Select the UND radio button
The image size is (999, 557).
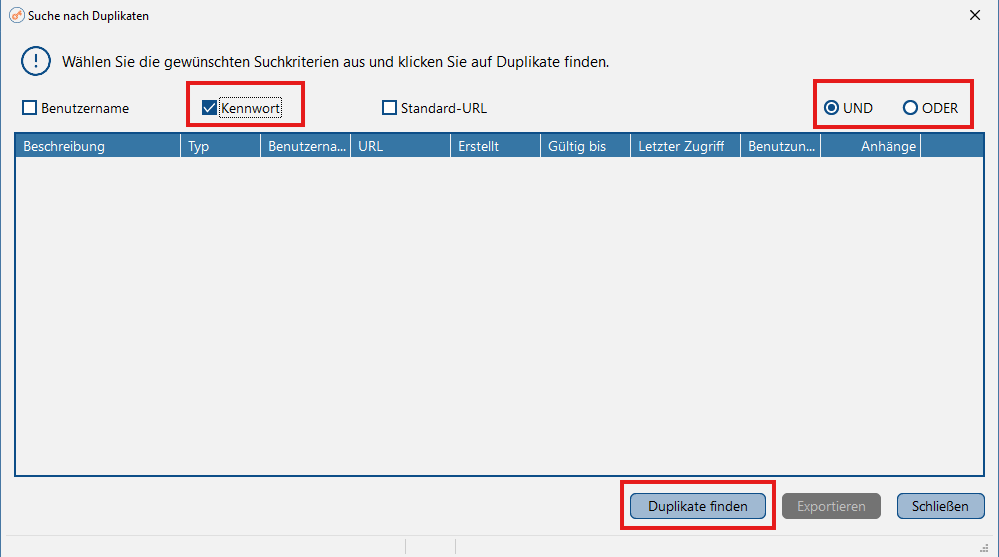click(x=831, y=108)
